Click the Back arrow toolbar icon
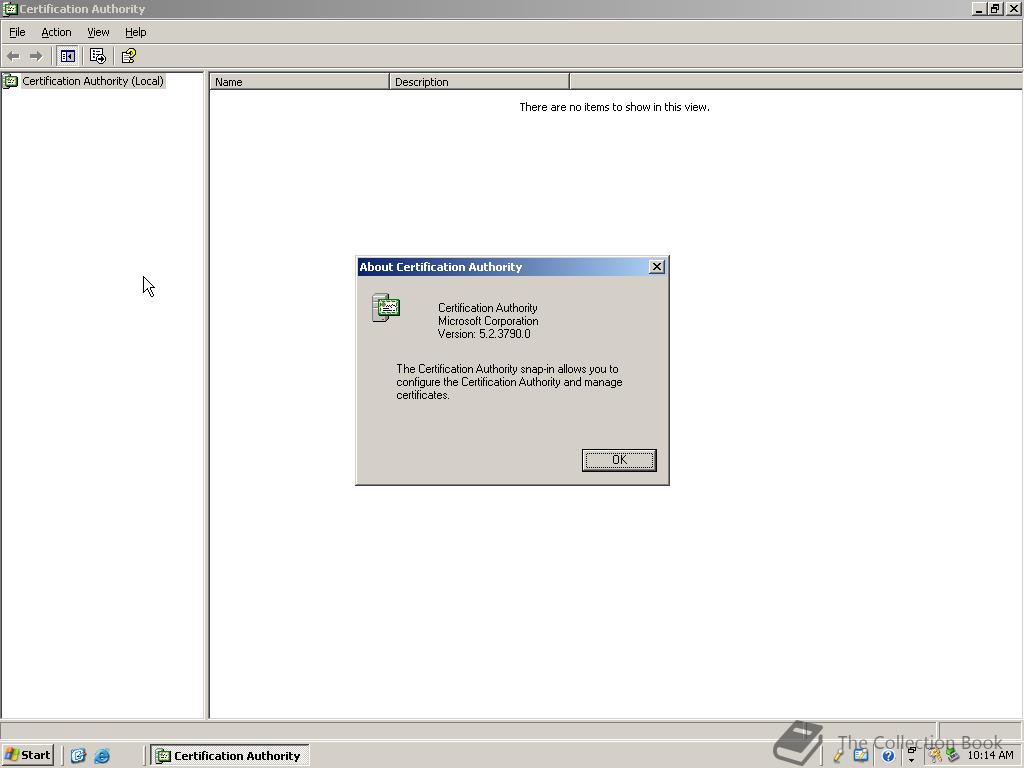Viewport: 1024px width, 768px height. [x=13, y=56]
